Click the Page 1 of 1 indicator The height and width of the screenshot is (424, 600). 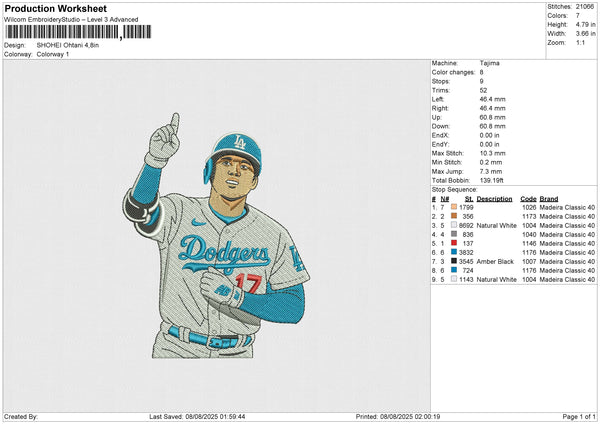pos(579,416)
